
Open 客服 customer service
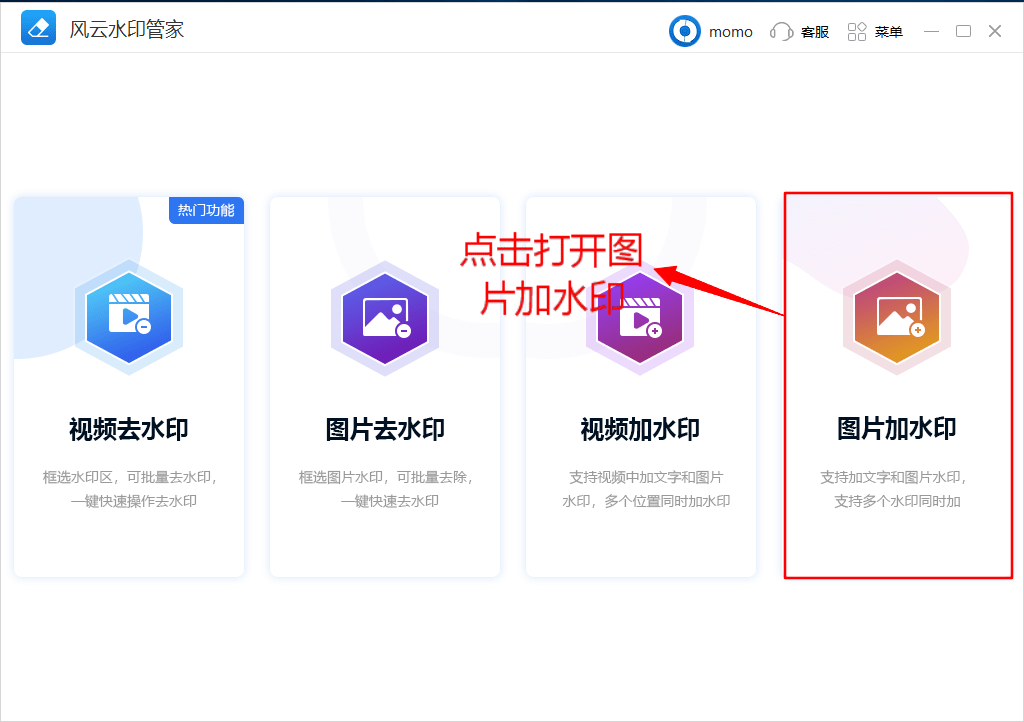(x=815, y=32)
